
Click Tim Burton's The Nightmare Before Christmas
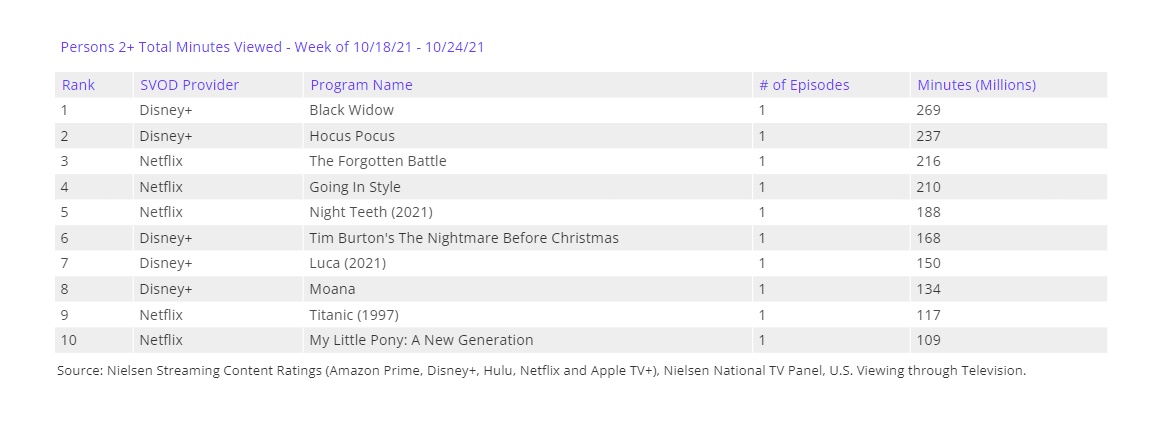464,238
